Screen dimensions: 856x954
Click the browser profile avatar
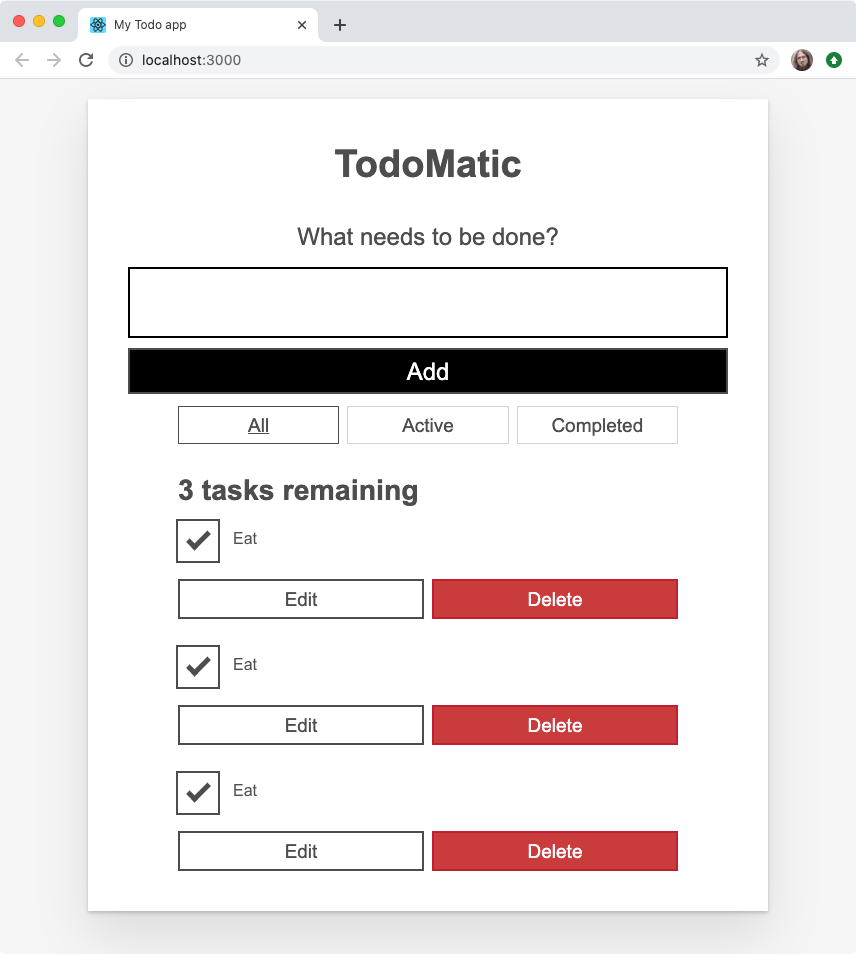click(x=801, y=60)
